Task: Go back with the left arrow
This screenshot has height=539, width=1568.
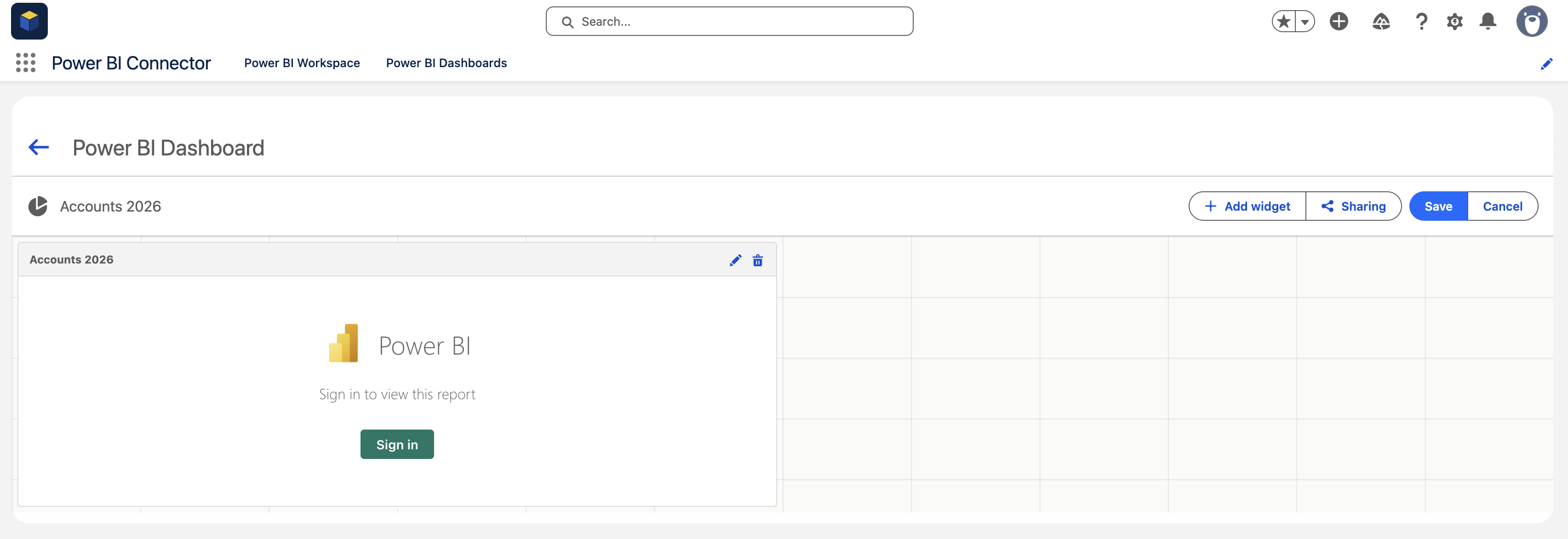Action: 39,147
